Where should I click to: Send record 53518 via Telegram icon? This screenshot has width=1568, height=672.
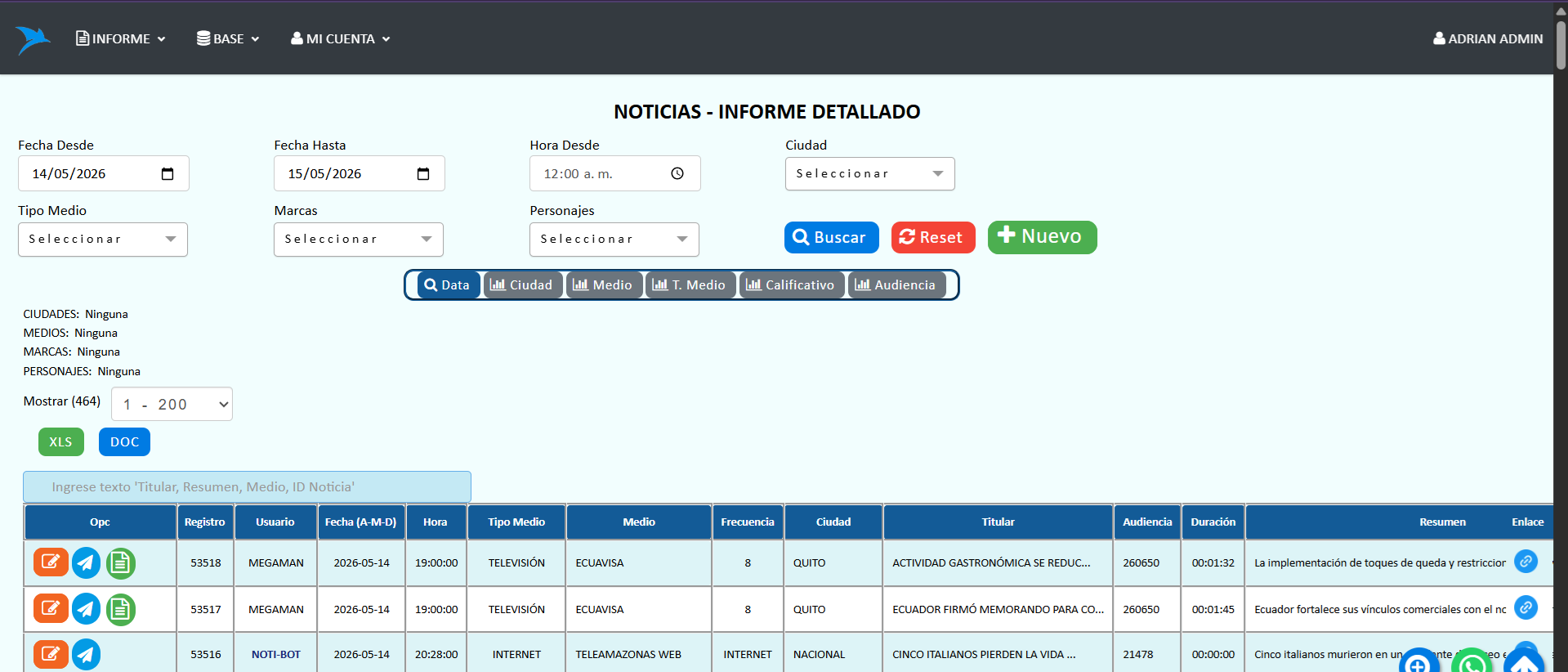(87, 562)
